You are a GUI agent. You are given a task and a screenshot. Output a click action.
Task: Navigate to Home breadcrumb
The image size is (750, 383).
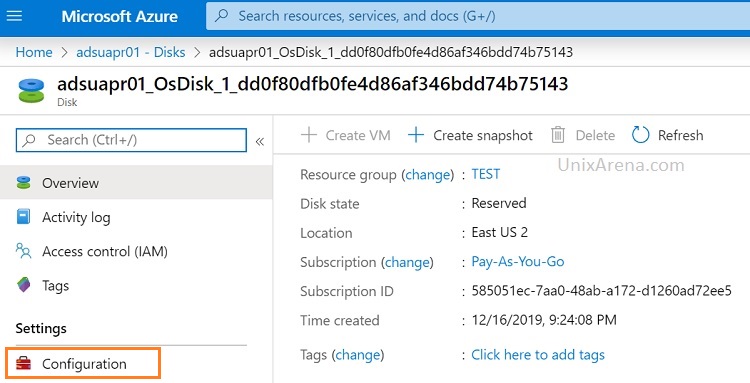point(34,52)
